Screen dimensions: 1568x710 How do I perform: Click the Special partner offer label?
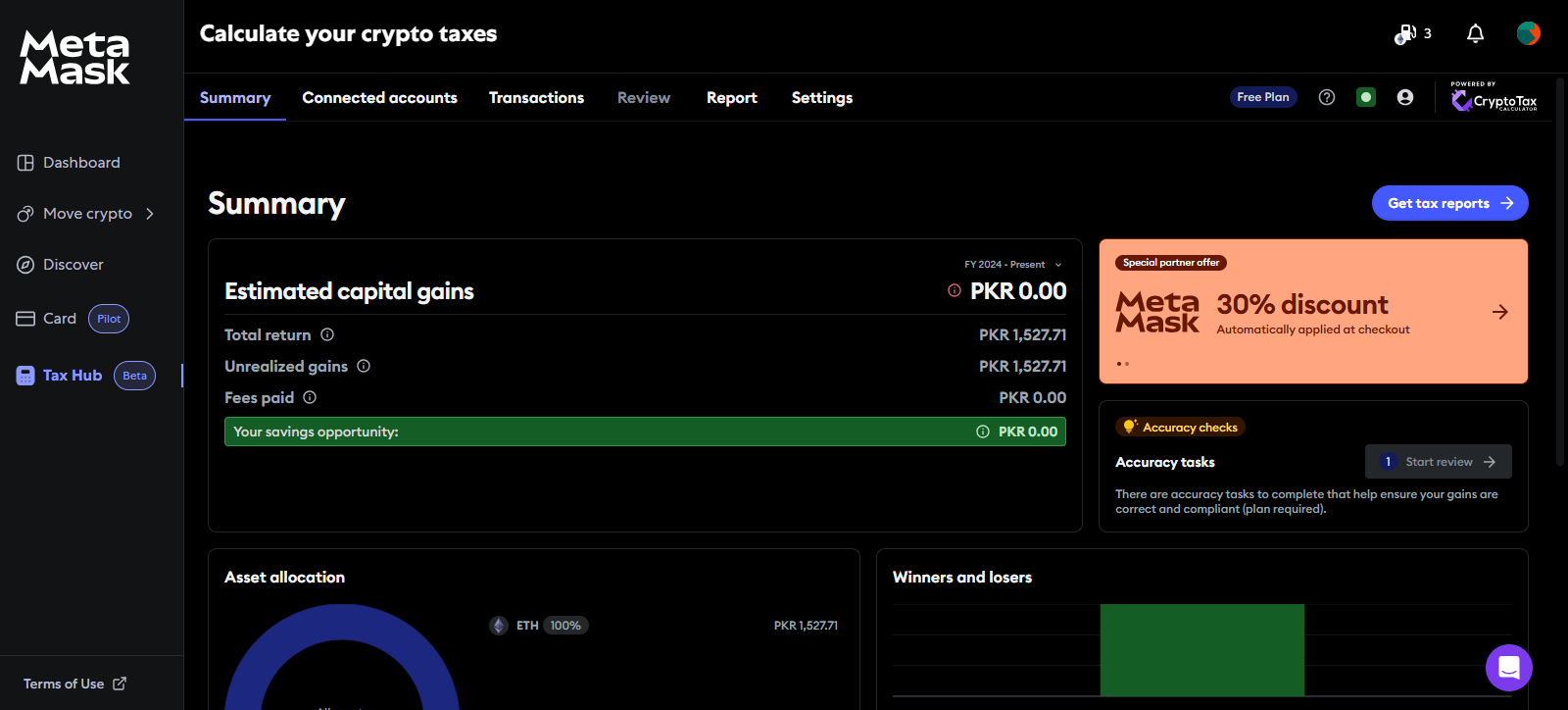[1171, 263]
